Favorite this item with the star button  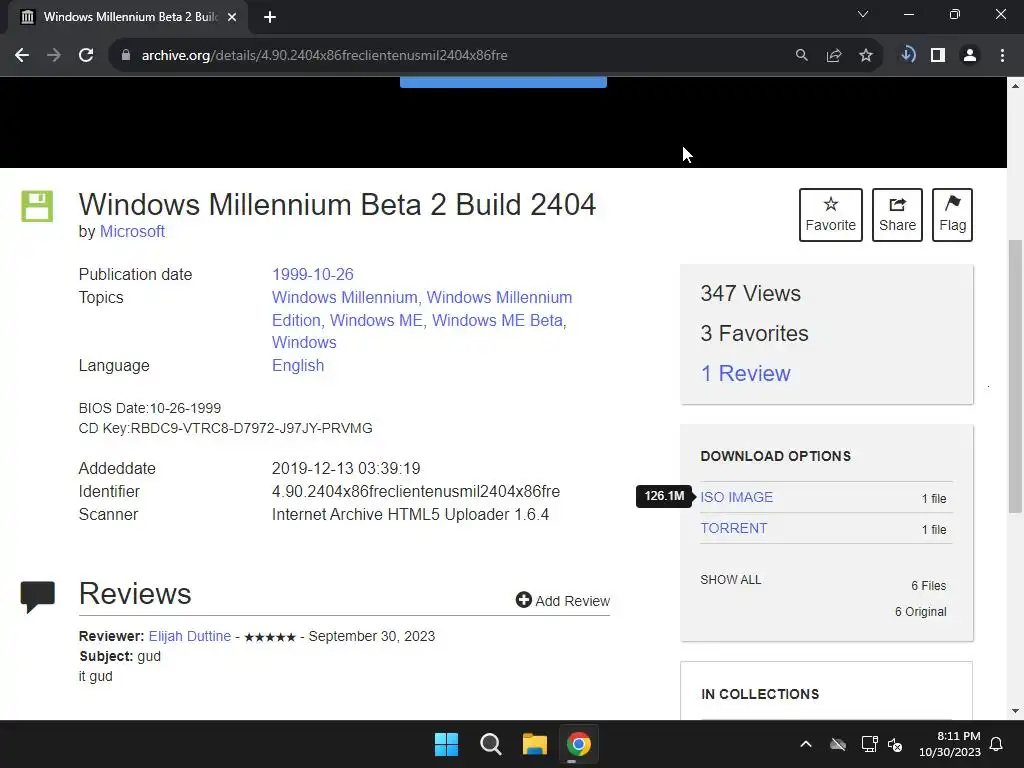pyautogui.click(x=831, y=215)
